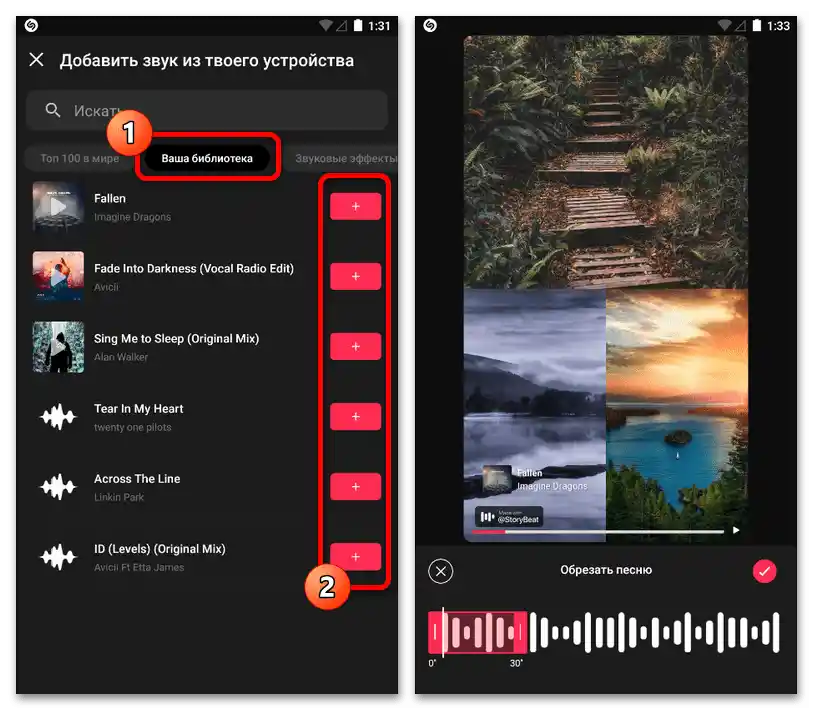Click the pink selected trim region on waveform
Screen dimensions: 813x710
pos(477,632)
